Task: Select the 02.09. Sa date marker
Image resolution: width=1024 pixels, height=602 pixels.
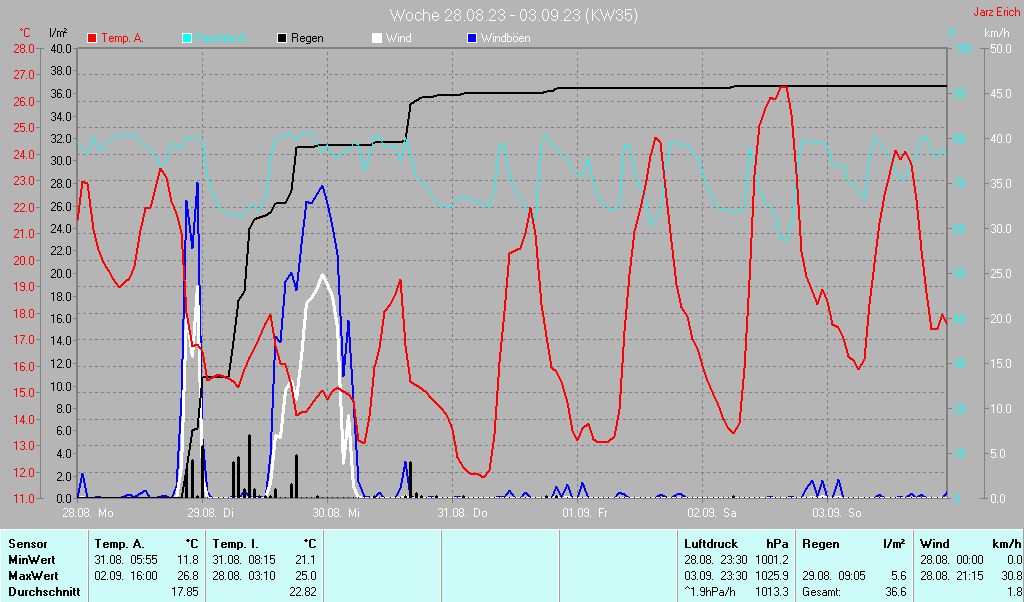Action: click(711, 513)
